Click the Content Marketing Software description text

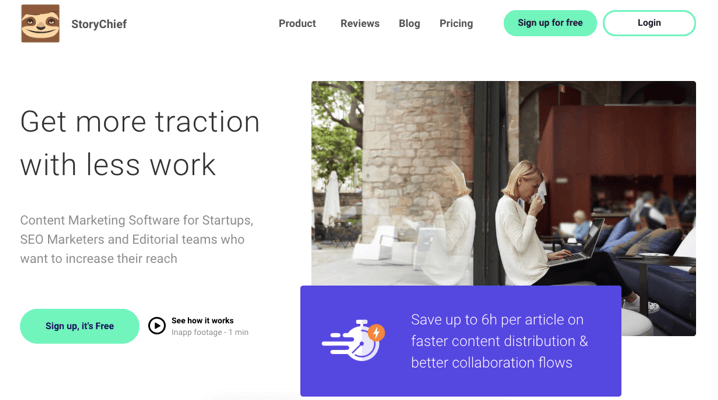click(137, 239)
